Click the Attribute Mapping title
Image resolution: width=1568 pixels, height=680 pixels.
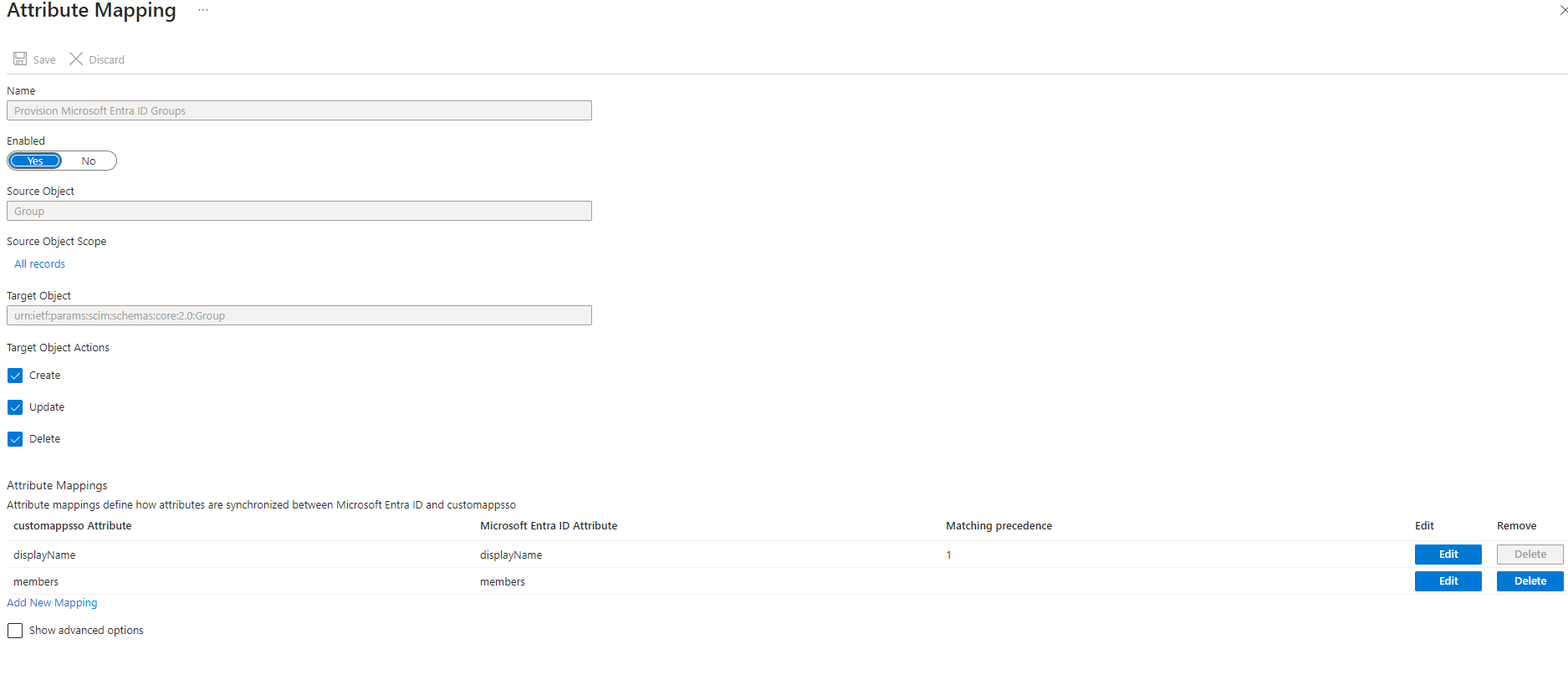pyautogui.click(x=91, y=10)
